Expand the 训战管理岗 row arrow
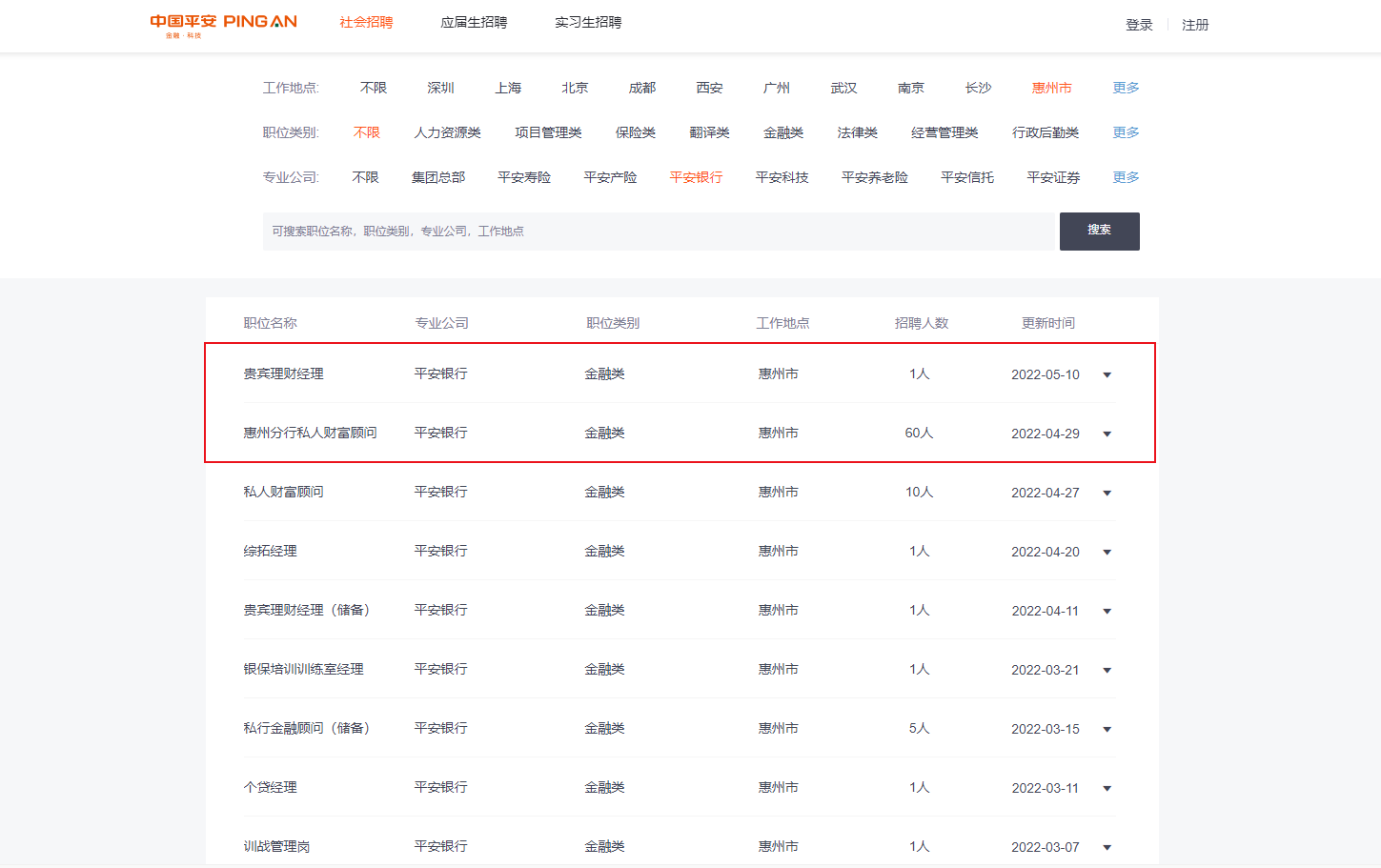 [1107, 848]
